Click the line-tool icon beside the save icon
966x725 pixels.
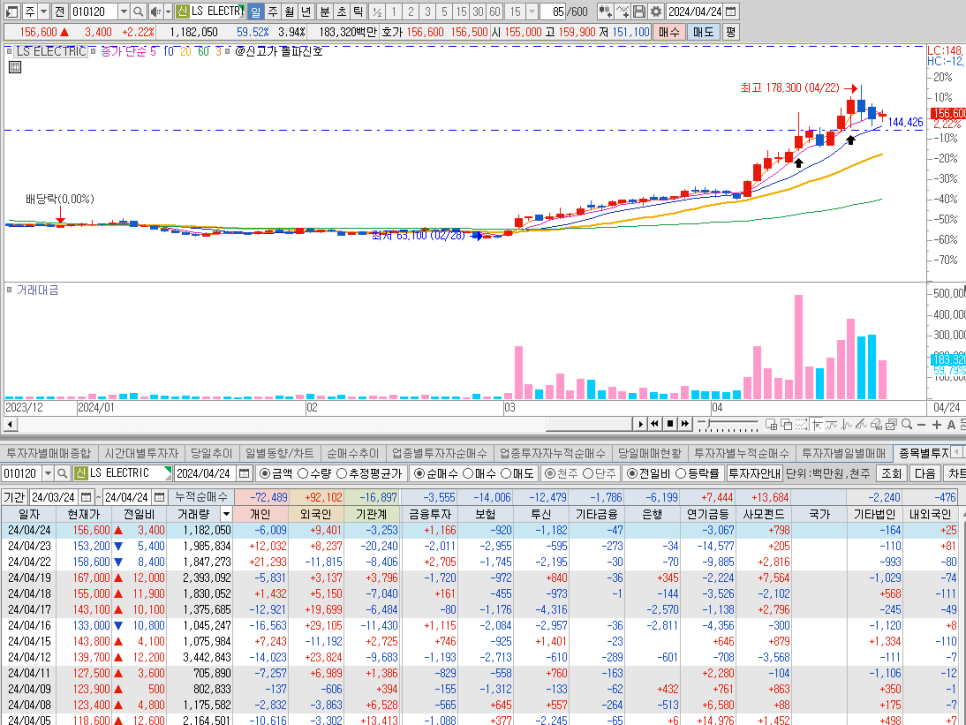click(622, 12)
